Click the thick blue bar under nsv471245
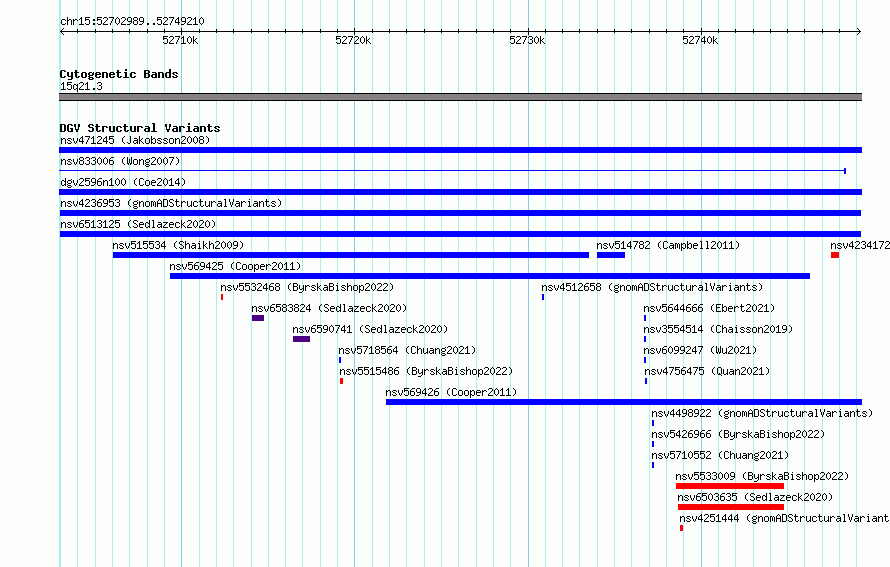 (461, 150)
